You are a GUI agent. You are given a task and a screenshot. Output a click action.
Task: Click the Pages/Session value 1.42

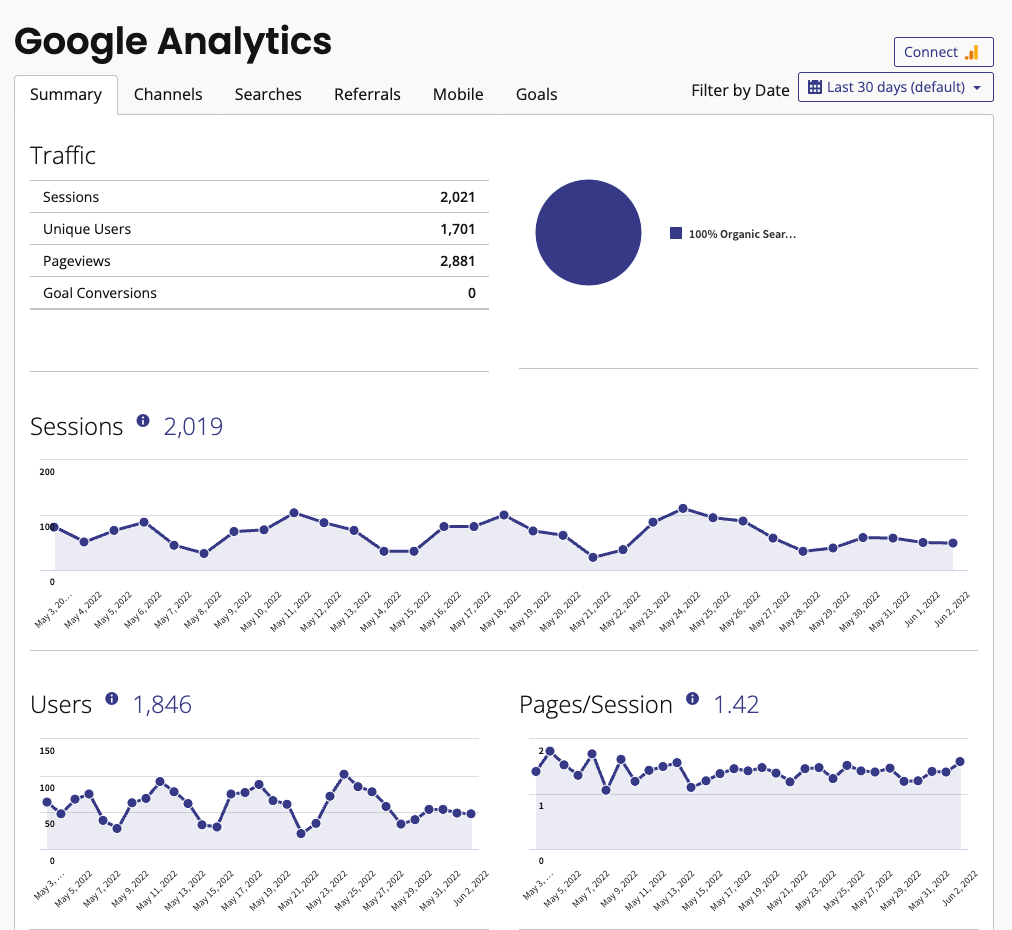736,705
